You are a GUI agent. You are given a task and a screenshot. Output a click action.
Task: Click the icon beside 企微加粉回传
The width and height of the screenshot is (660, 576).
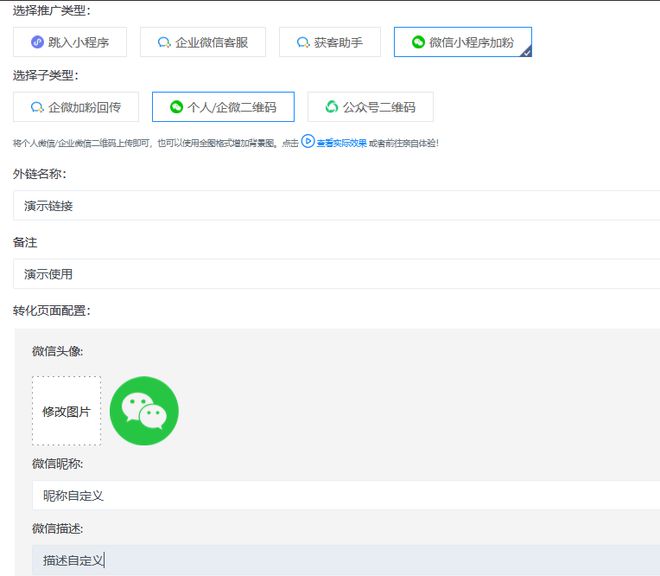[x=37, y=107]
